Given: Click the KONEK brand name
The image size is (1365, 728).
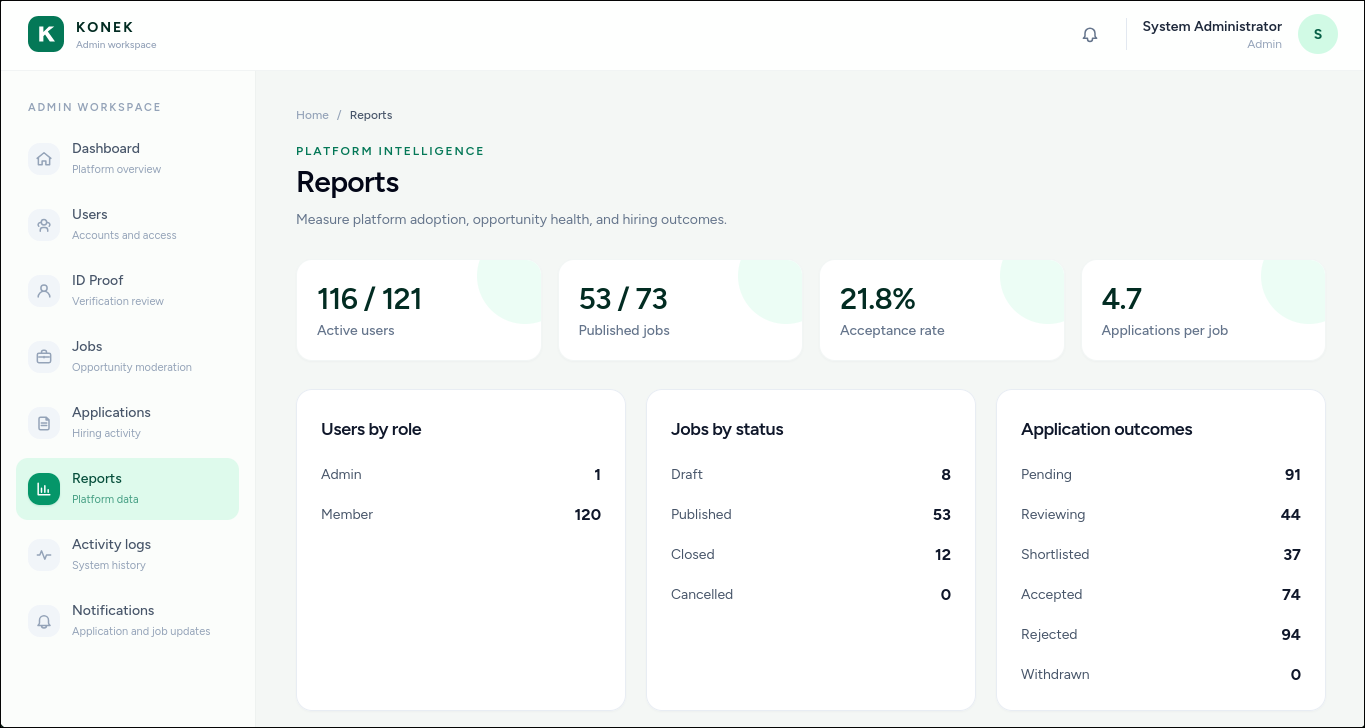Looking at the screenshot, I should [x=105, y=27].
